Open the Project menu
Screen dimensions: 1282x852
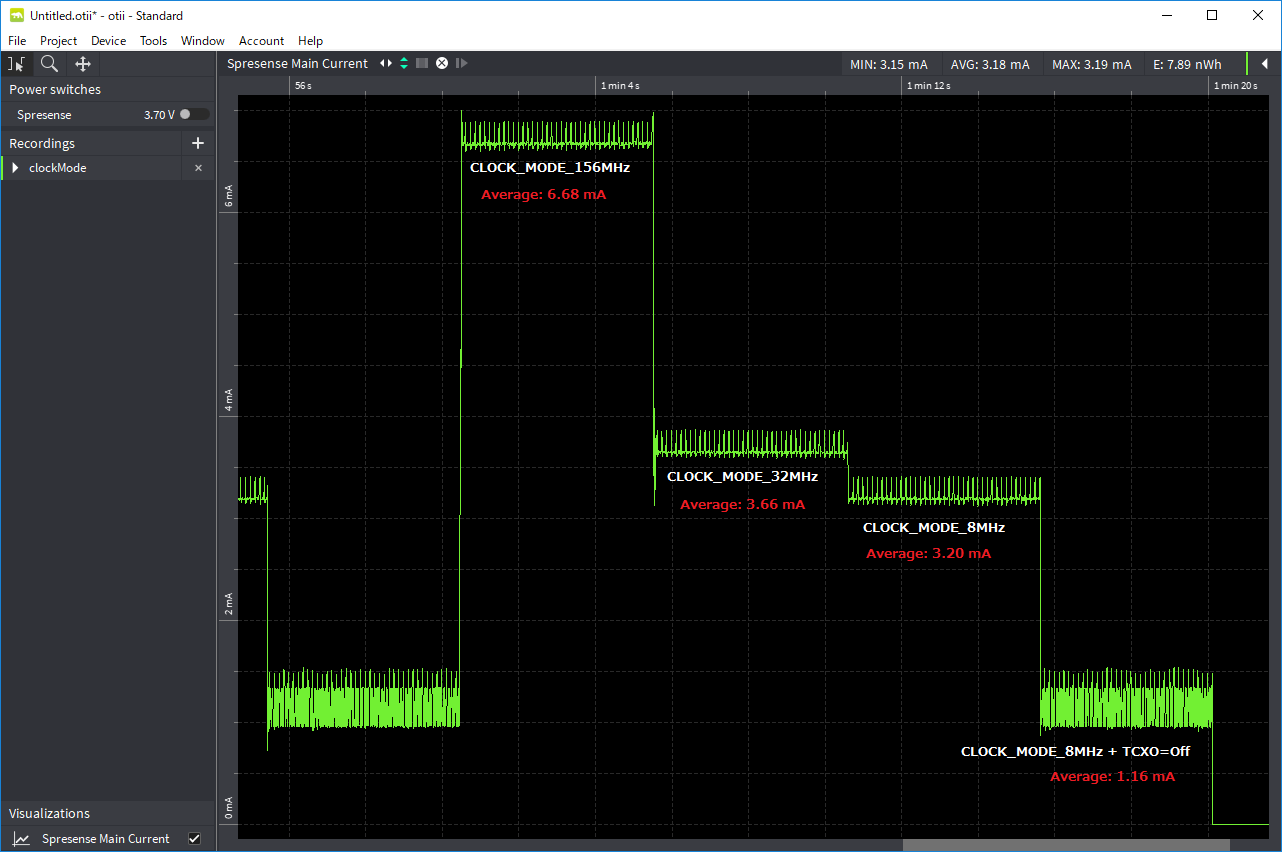pyautogui.click(x=58, y=41)
